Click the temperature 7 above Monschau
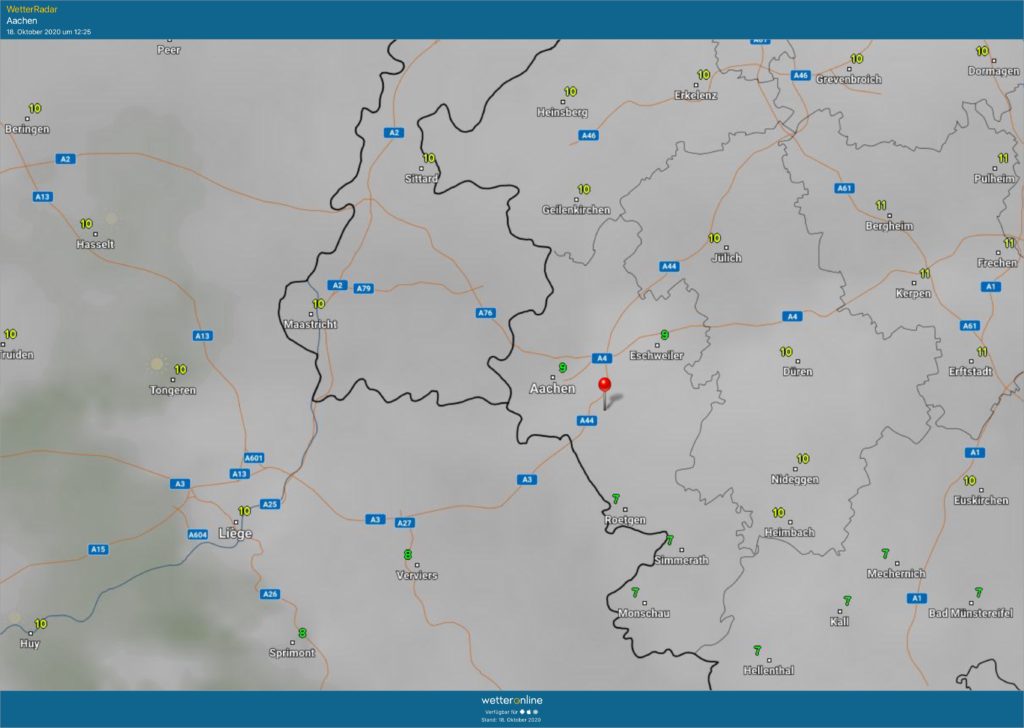 [635, 593]
